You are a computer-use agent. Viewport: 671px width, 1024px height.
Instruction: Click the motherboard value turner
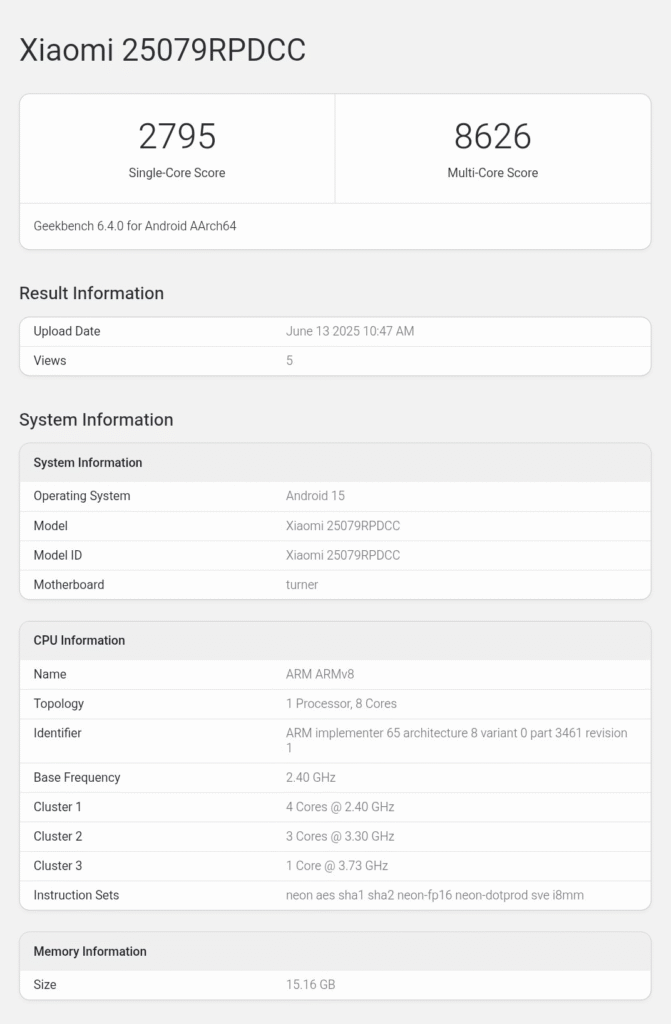302,585
